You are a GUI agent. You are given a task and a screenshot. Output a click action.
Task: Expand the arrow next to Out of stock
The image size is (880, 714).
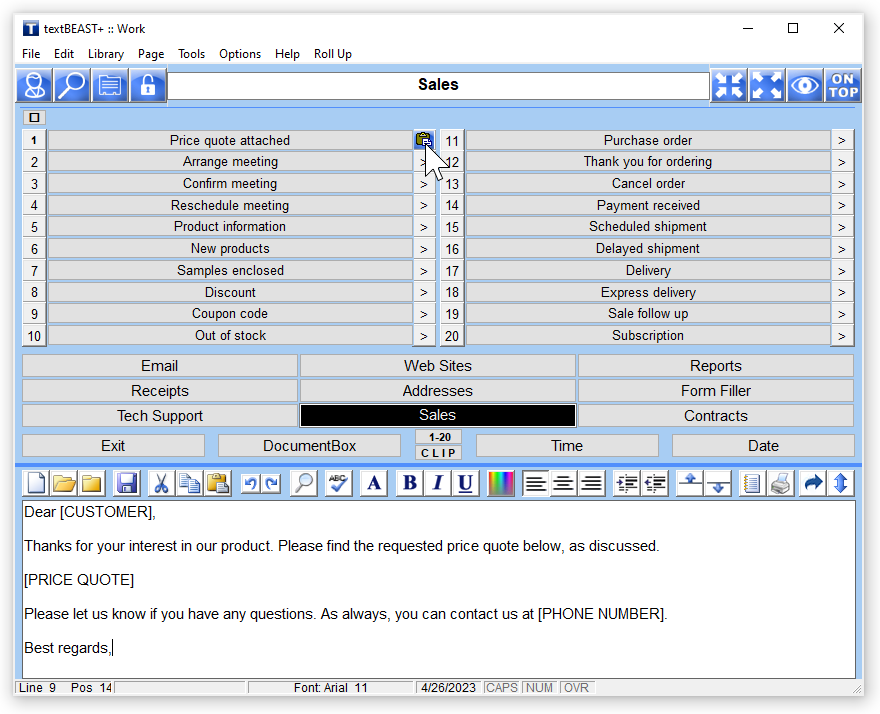click(x=424, y=336)
